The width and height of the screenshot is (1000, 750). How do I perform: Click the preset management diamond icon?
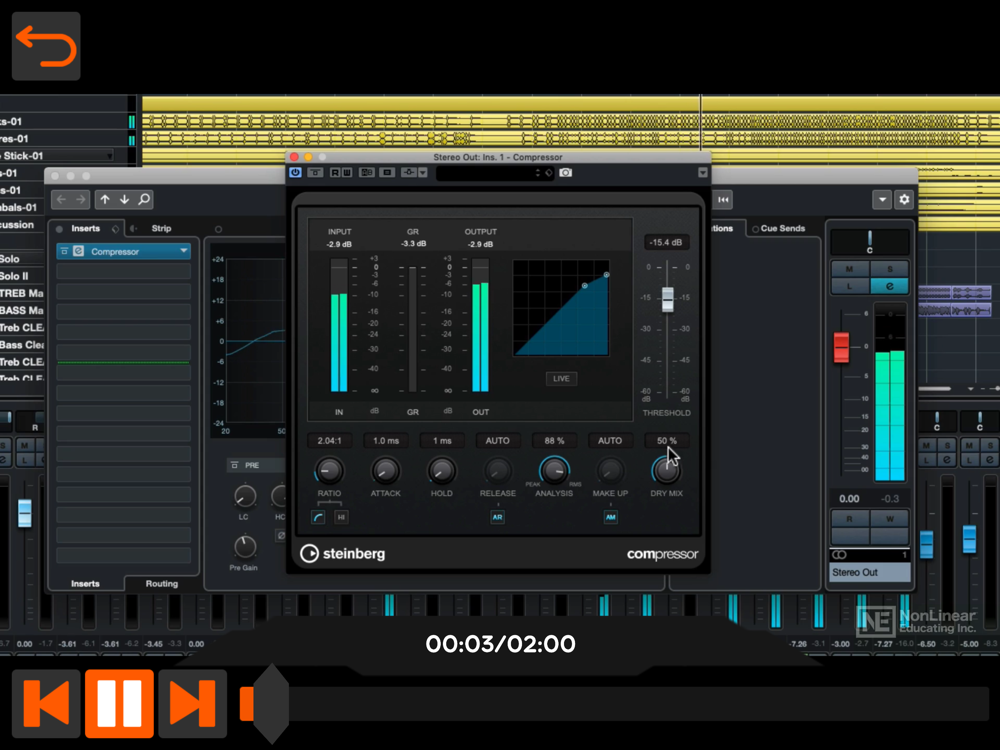pyautogui.click(x=548, y=173)
